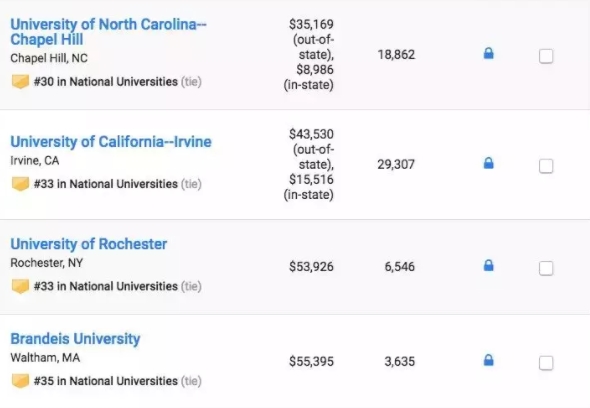The width and height of the screenshot is (590, 408).
Task: Click the lock icon for University of Rochester
Action: pos(488,265)
